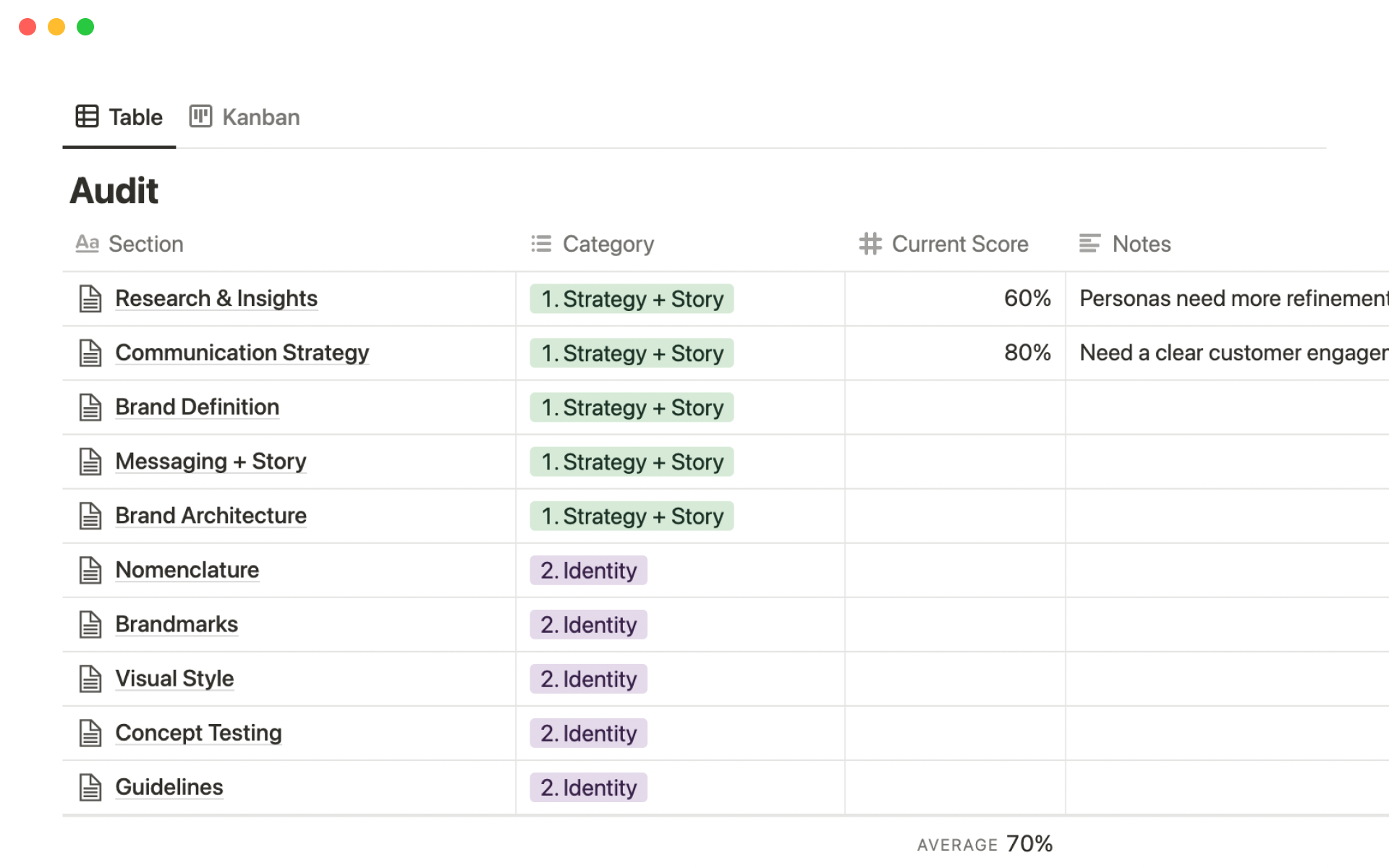
Task: Open the Section column header menu
Action: tap(145, 244)
